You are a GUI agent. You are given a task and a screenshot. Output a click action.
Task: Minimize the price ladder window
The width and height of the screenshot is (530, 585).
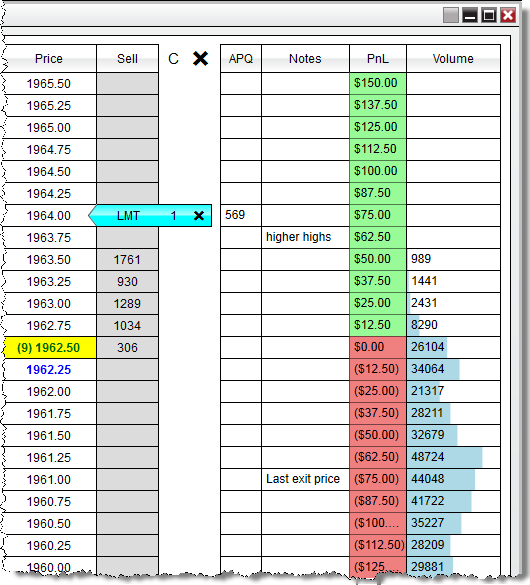tap(470, 15)
